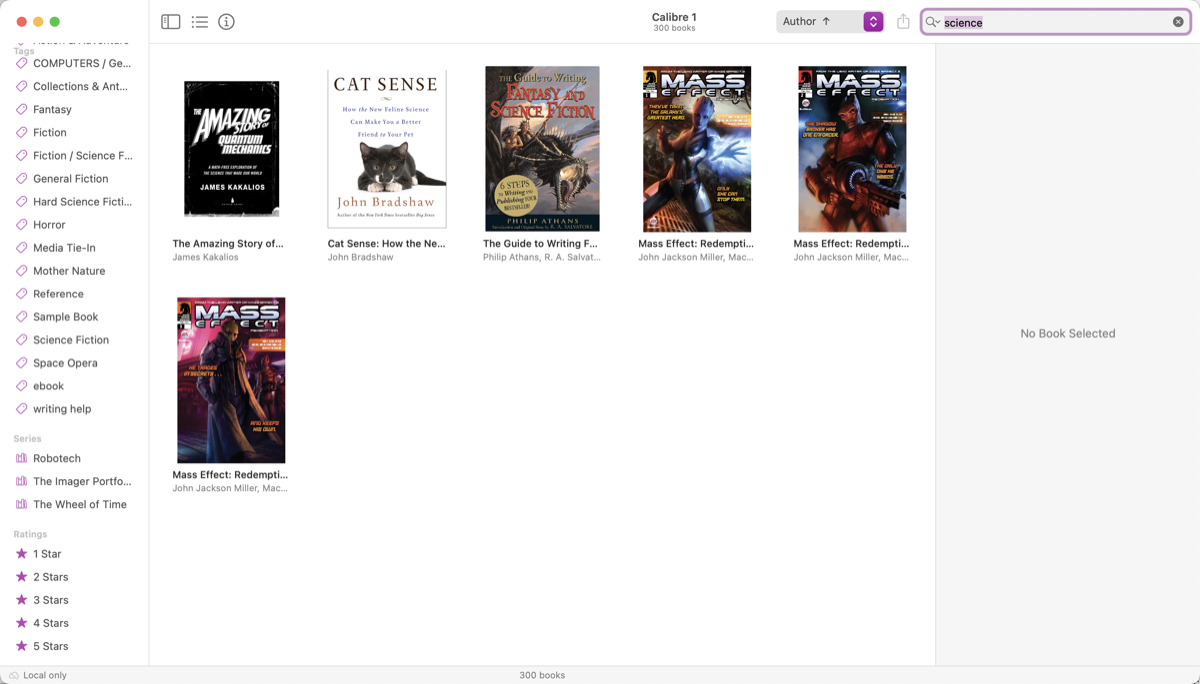This screenshot has width=1200, height=684.
Task: Click the star icon for 1 Star
Action: click(22, 553)
